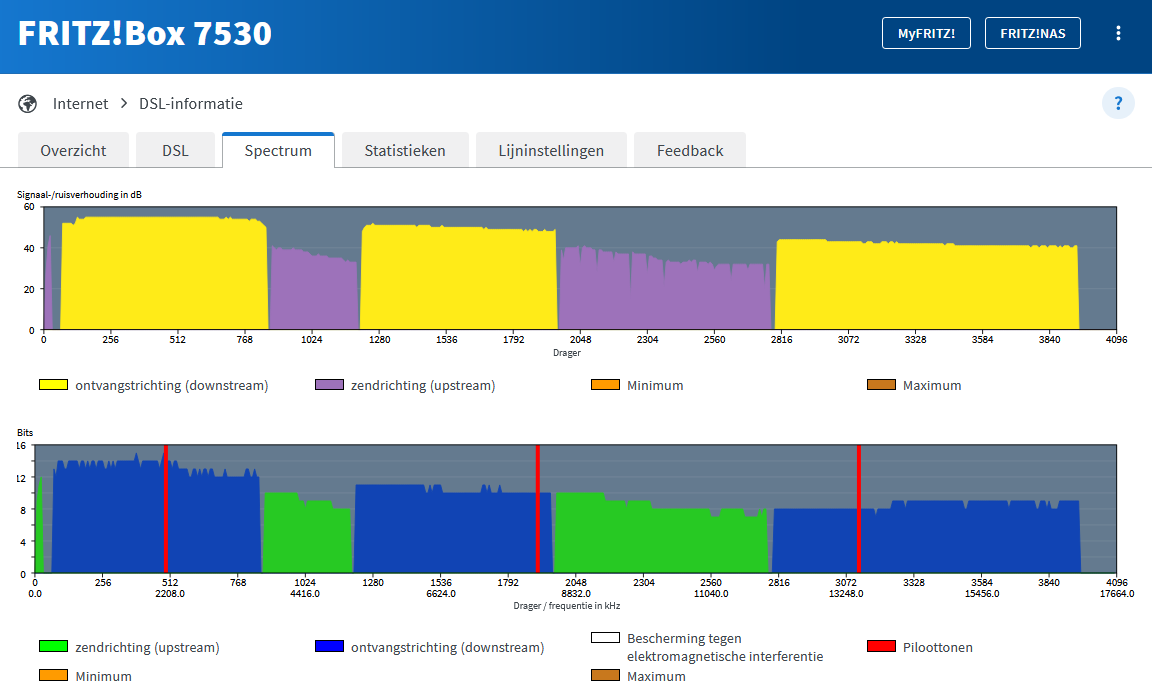Go to the Lijninstellingen tab
Screen dimensions: 1152x698
click(x=551, y=151)
